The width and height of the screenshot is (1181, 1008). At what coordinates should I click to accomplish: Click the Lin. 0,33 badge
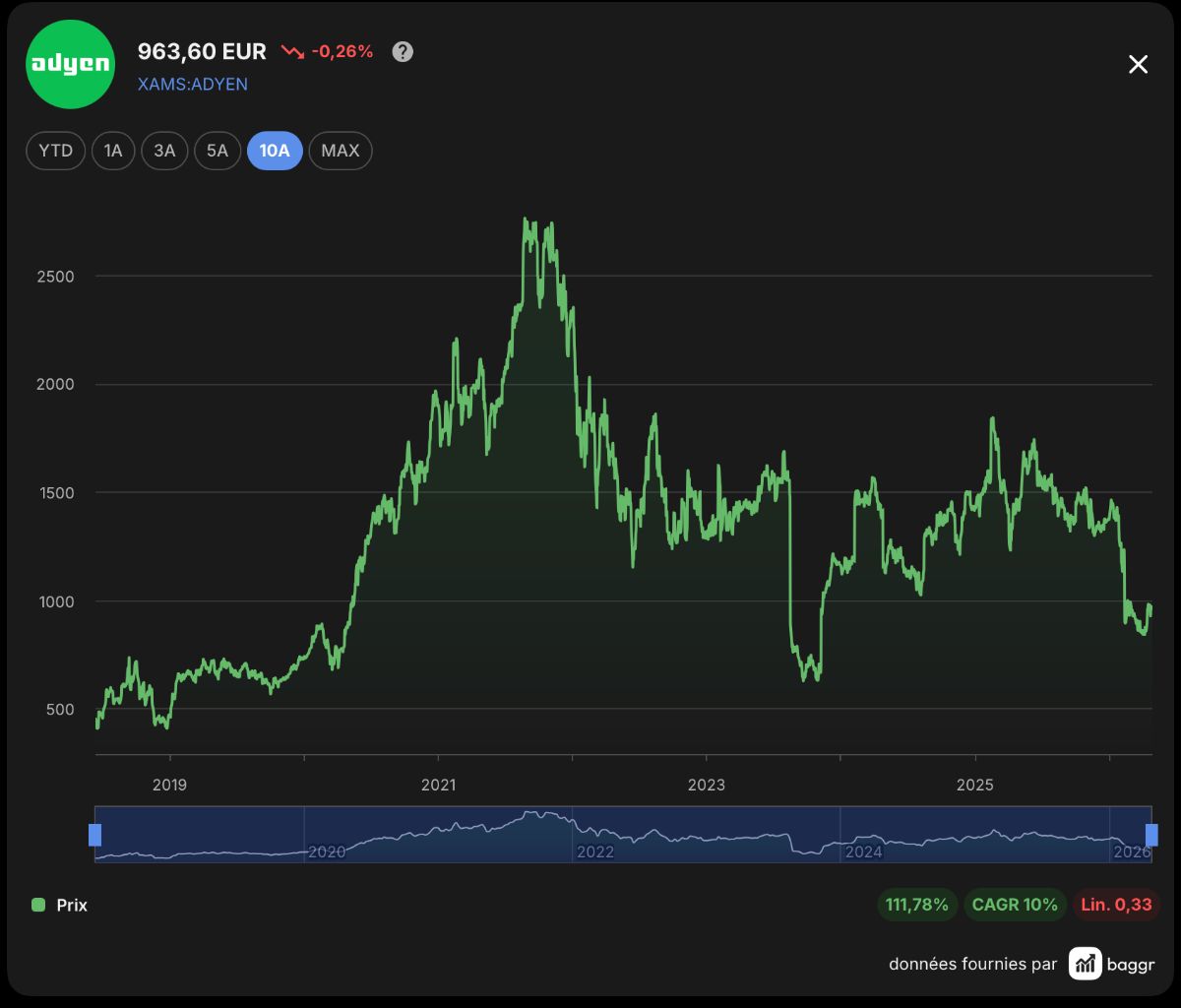pos(1116,905)
